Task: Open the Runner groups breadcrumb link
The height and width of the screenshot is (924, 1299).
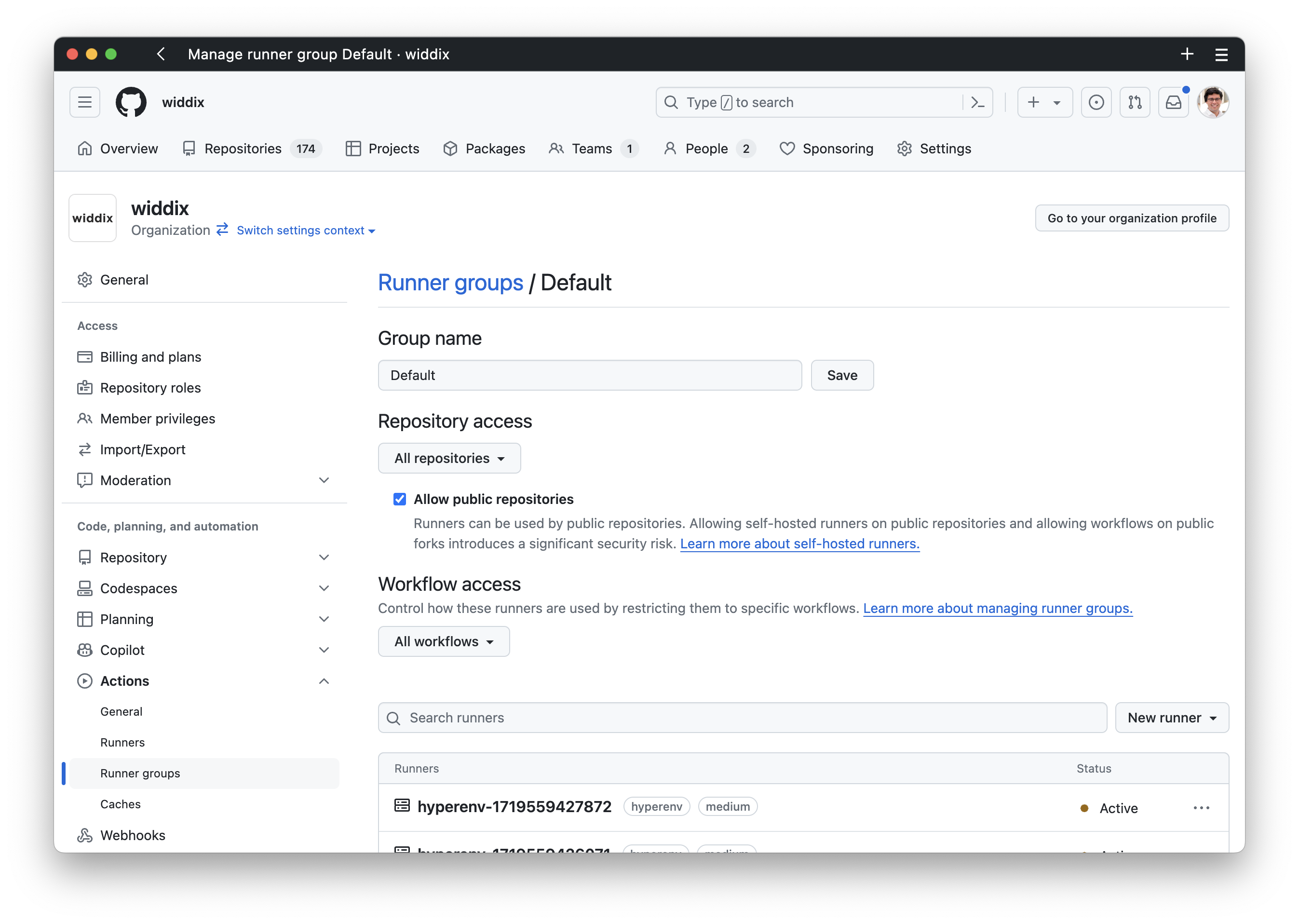Action: 450,283
